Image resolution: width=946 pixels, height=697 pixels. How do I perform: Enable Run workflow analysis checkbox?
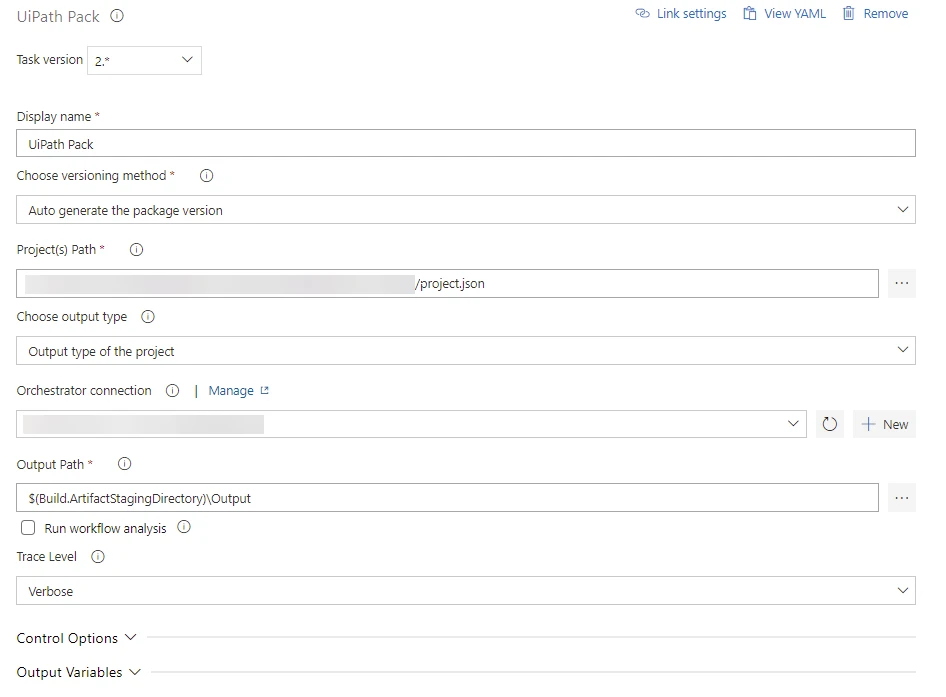pos(28,528)
